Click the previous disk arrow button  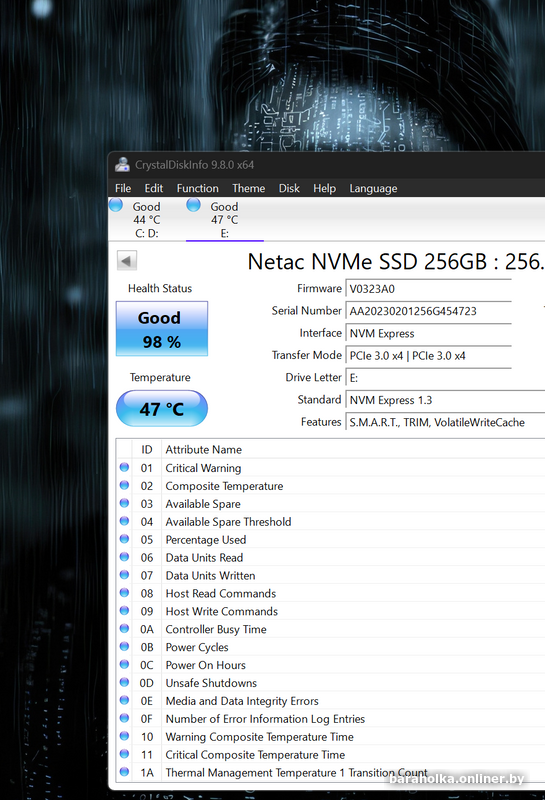(127, 261)
